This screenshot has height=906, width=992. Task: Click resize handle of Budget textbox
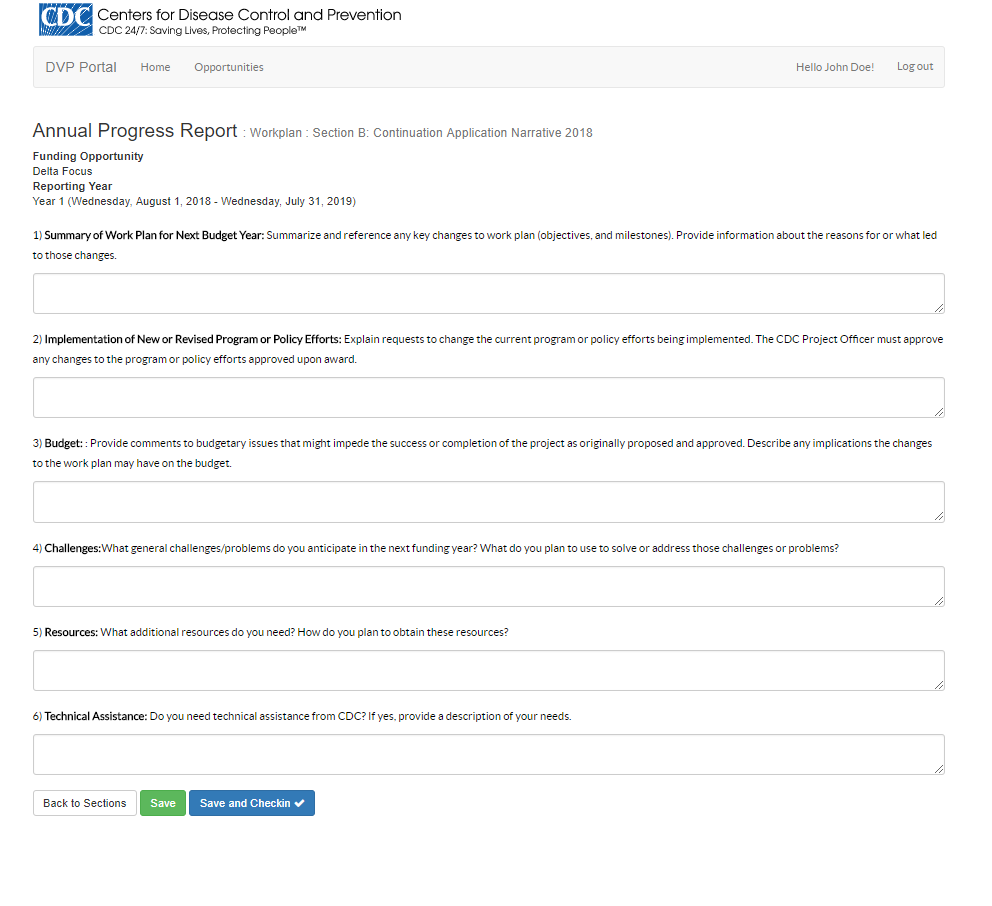[939, 516]
